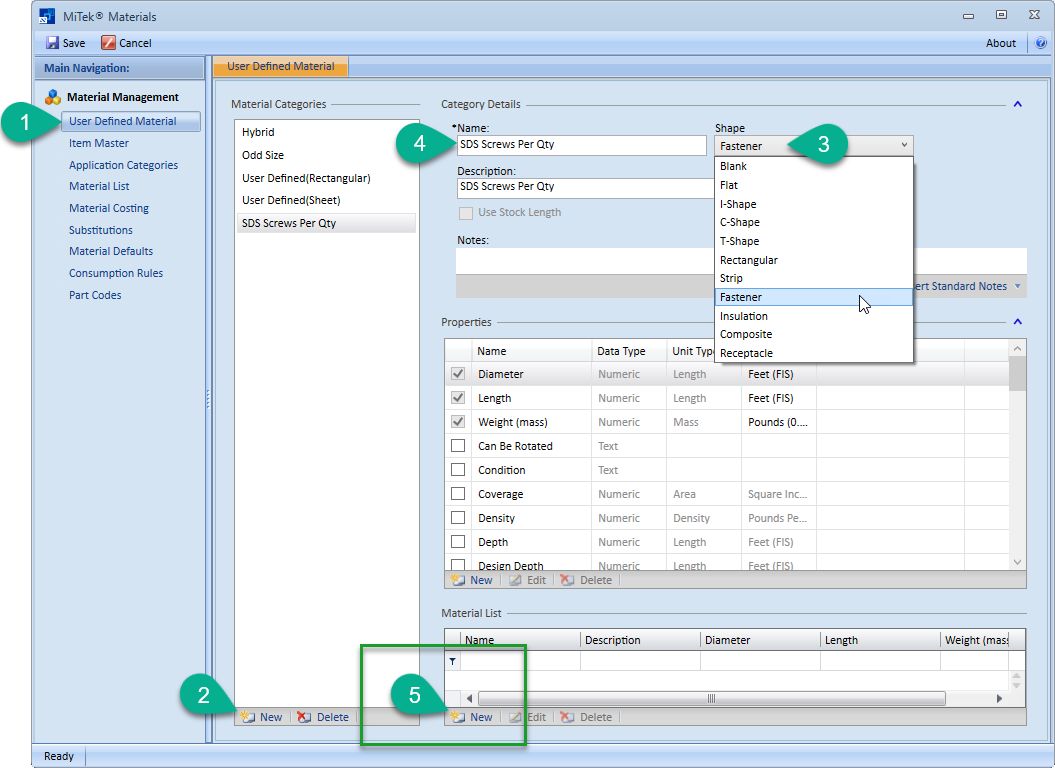Click into the Description field

pos(585,187)
